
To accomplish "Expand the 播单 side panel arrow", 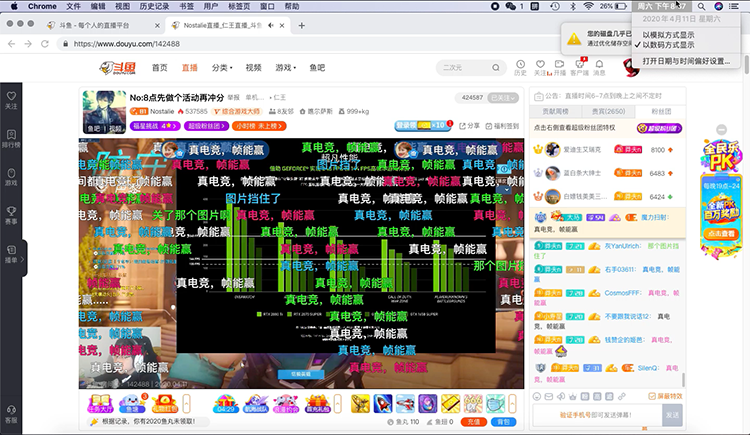I will (x=22, y=259).
